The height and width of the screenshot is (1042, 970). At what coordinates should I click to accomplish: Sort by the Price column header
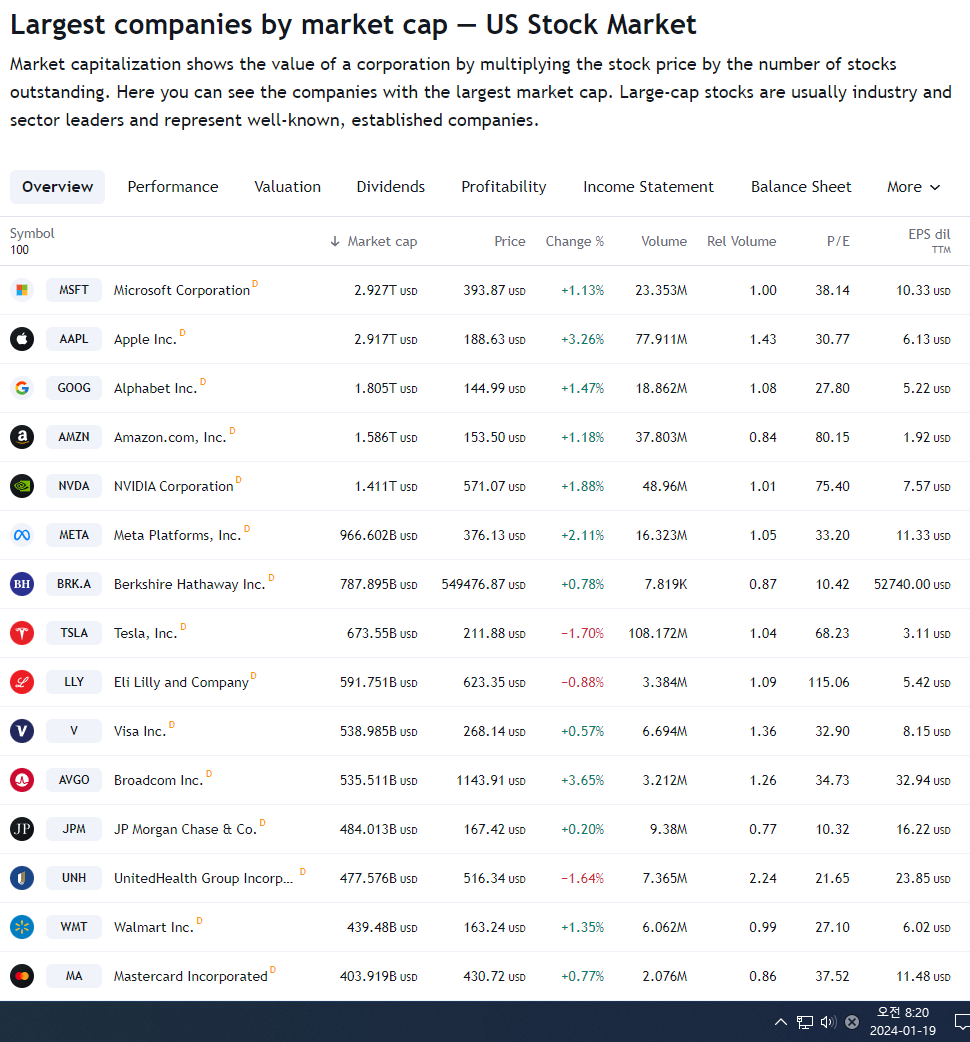point(510,241)
